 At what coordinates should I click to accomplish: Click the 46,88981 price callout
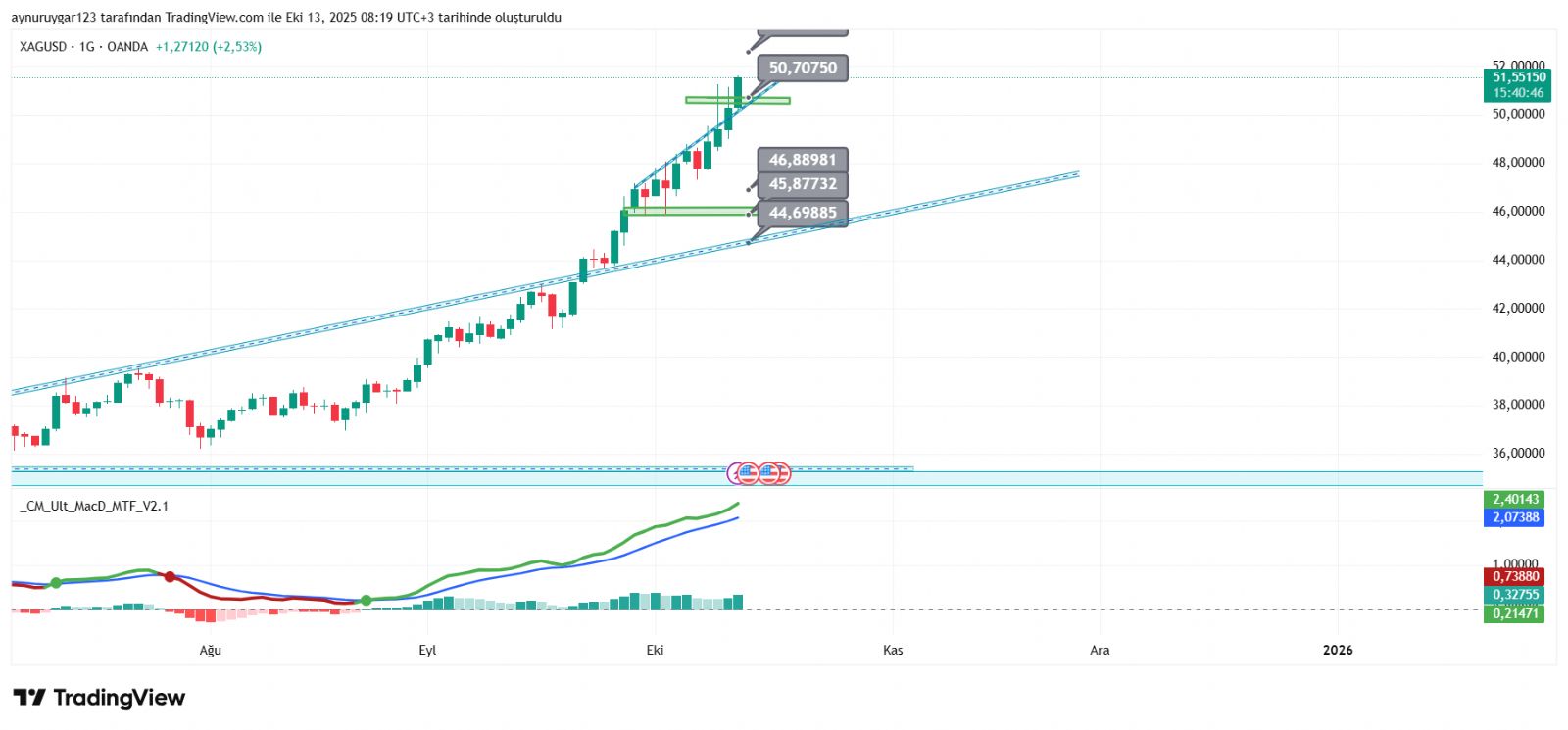click(803, 160)
